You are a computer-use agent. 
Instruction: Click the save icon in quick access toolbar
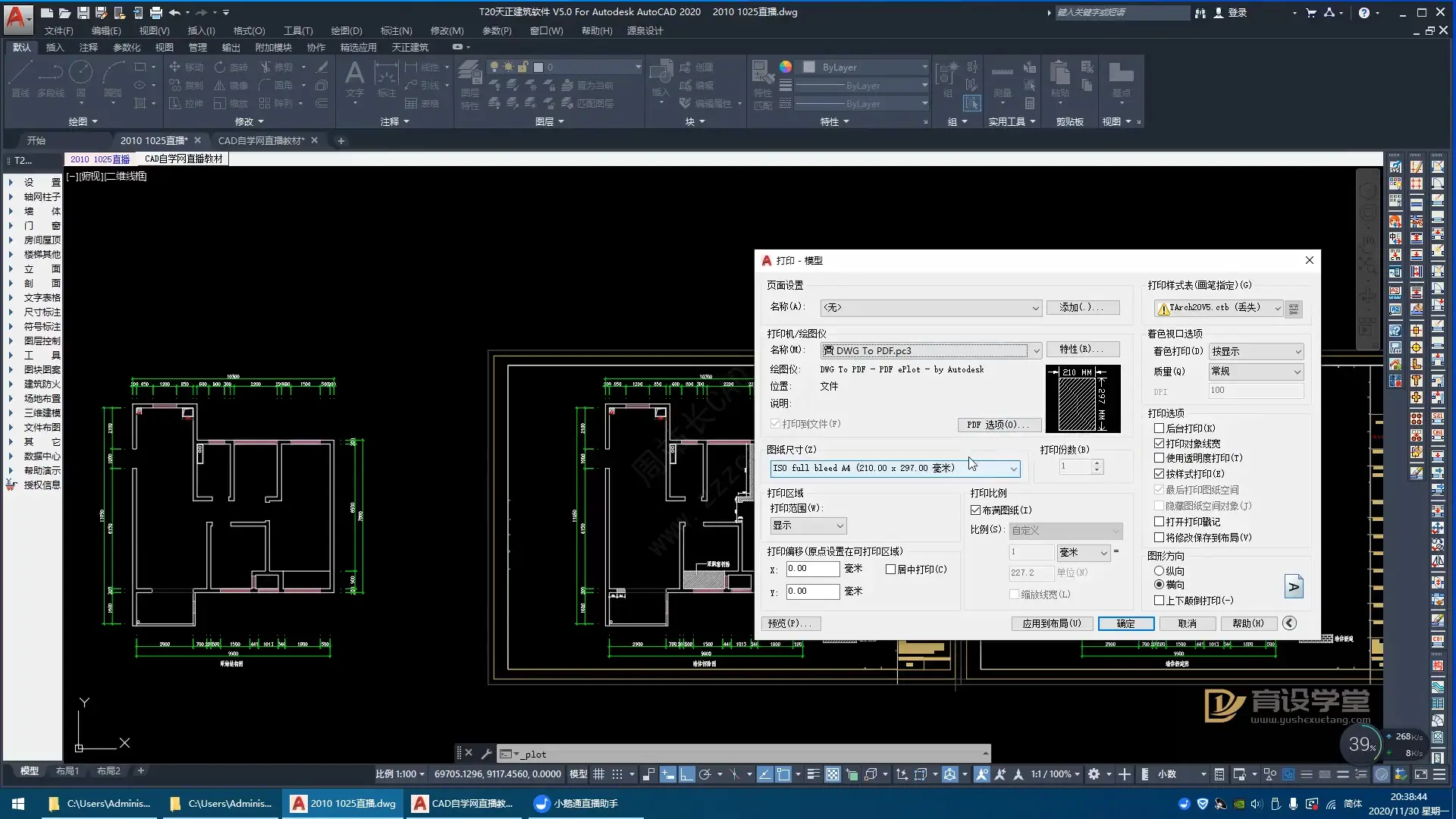(83, 12)
